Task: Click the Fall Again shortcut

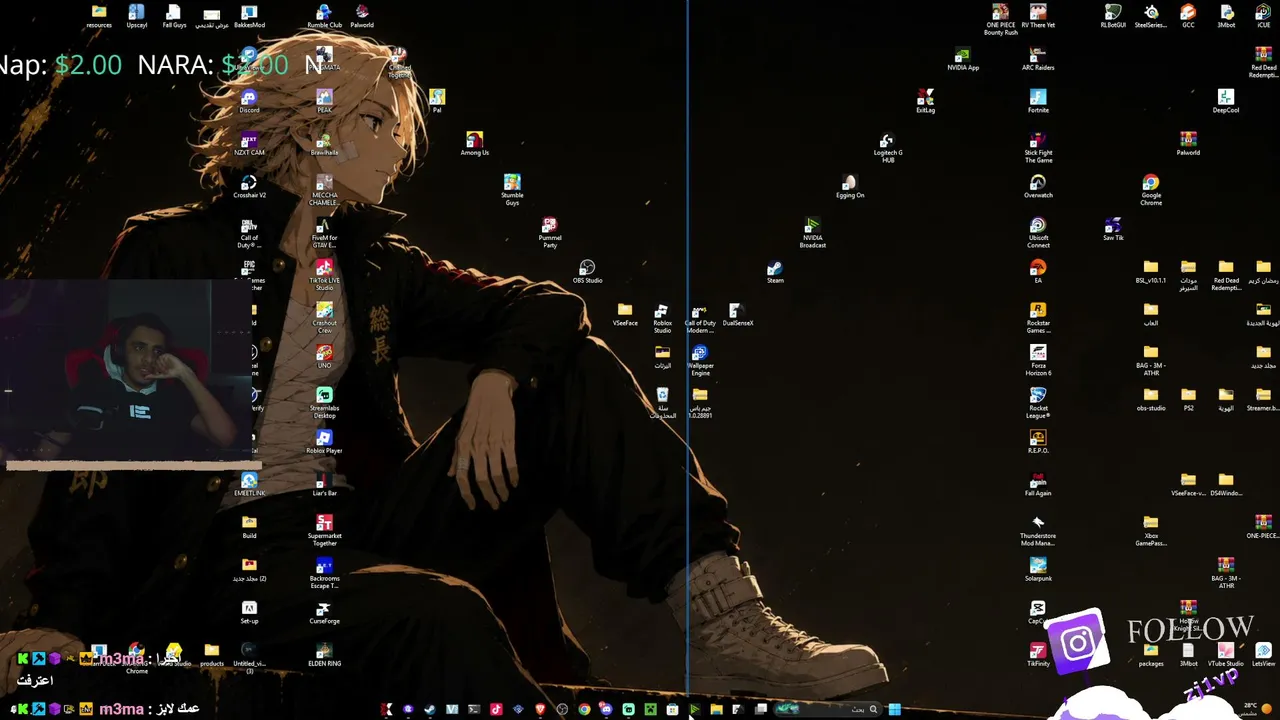Action: click(x=1038, y=484)
